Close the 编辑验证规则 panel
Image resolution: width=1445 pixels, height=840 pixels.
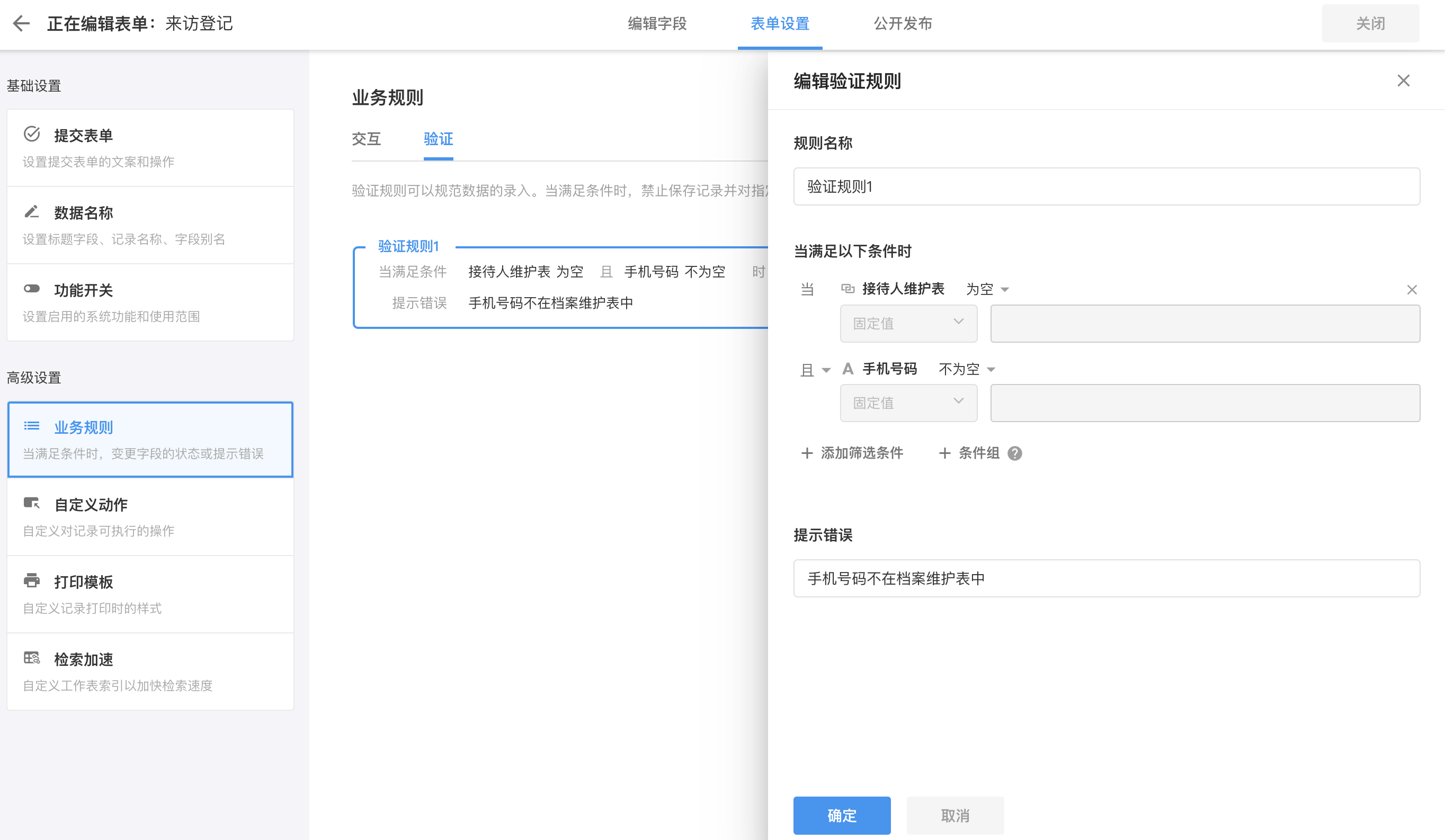(1403, 81)
